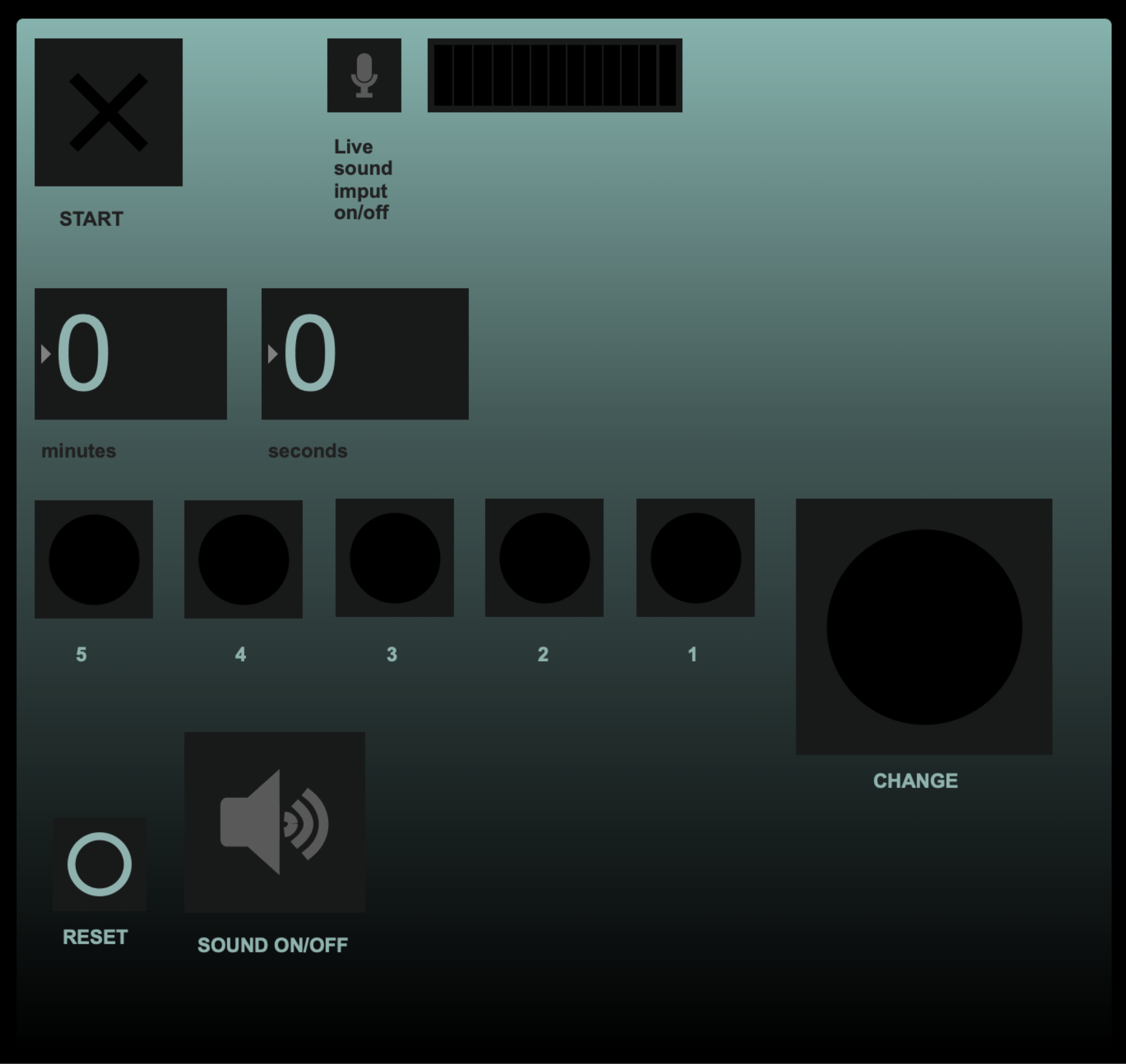Click the seconds number box

(365, 354)
